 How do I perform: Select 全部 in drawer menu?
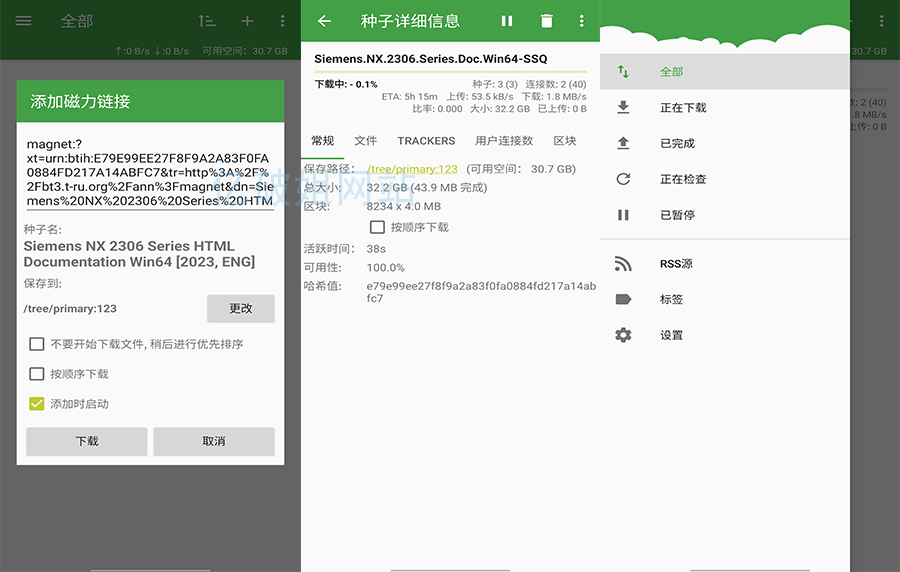724,72
